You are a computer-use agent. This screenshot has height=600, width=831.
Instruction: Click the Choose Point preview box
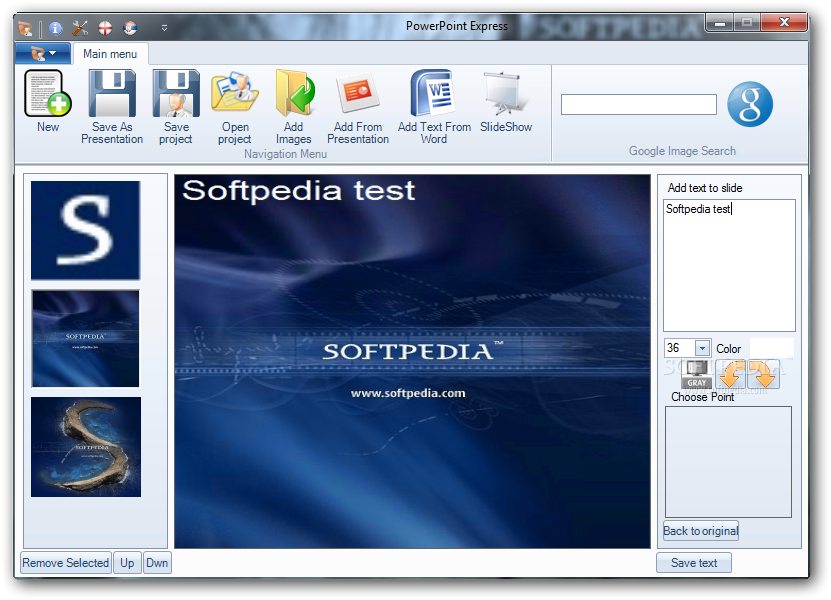[x=728, y=462]
